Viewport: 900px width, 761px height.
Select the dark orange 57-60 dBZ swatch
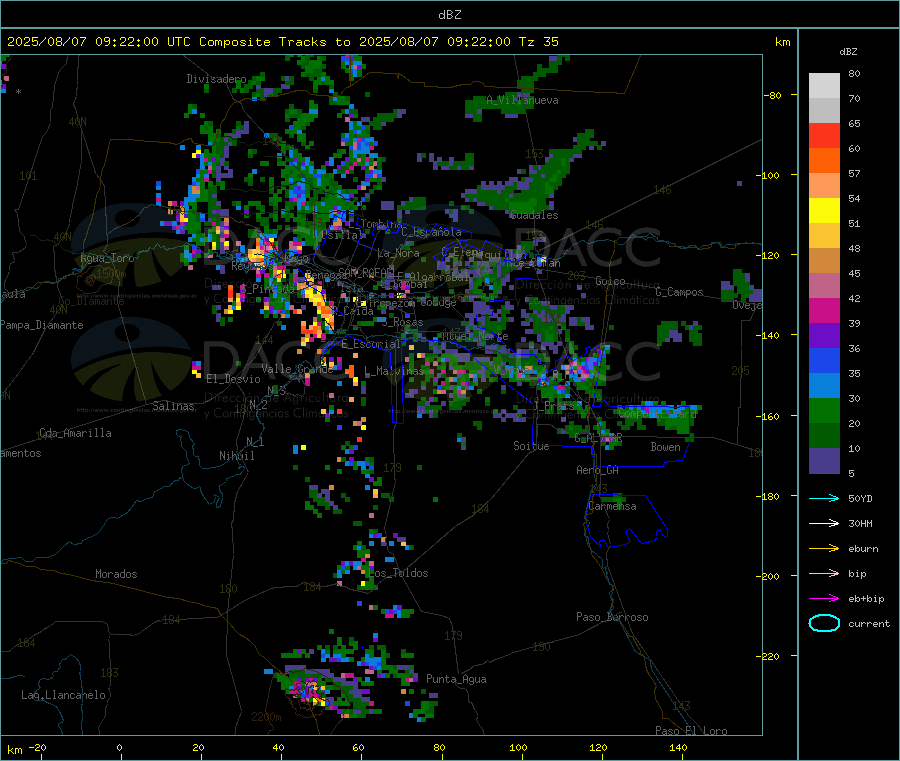pos(824,161)
